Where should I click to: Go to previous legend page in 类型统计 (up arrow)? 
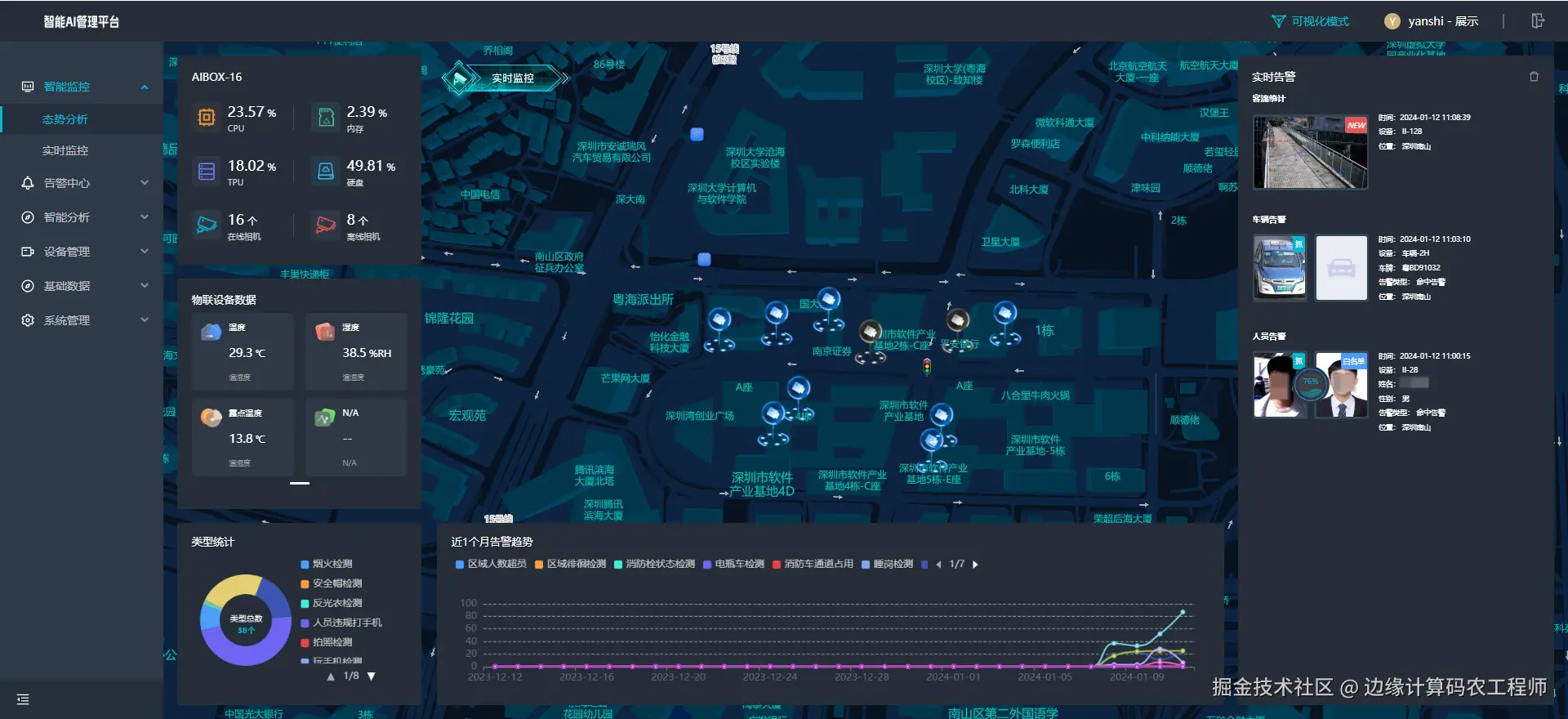(x=331, y=677)
